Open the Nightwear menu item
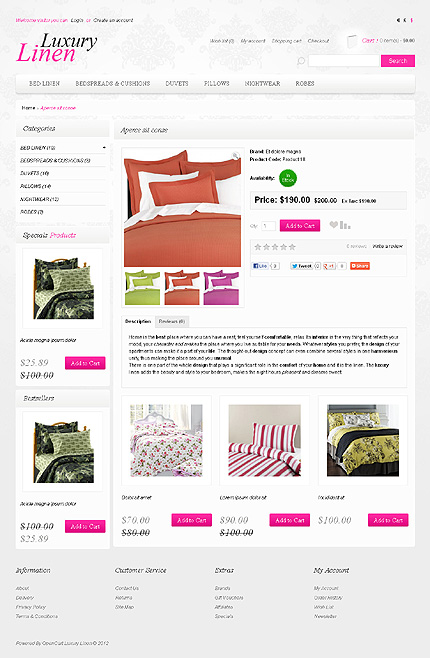The height and width of the screenshot is (658, 430). (263, 84)
